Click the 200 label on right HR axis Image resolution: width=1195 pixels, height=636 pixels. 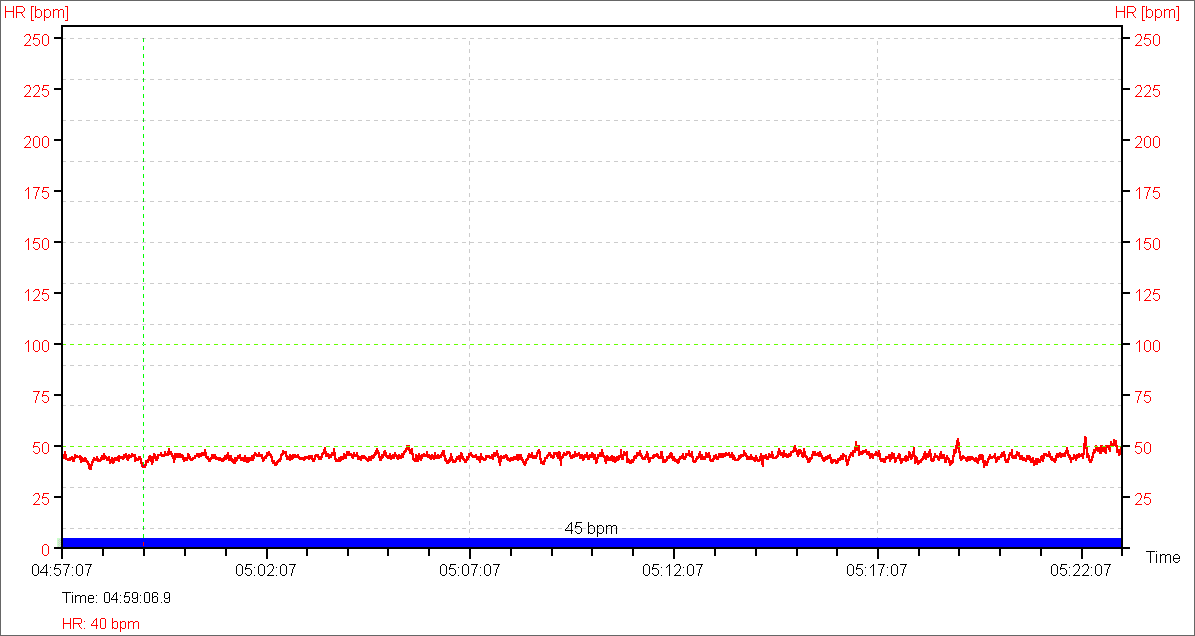click(1148, 142)
